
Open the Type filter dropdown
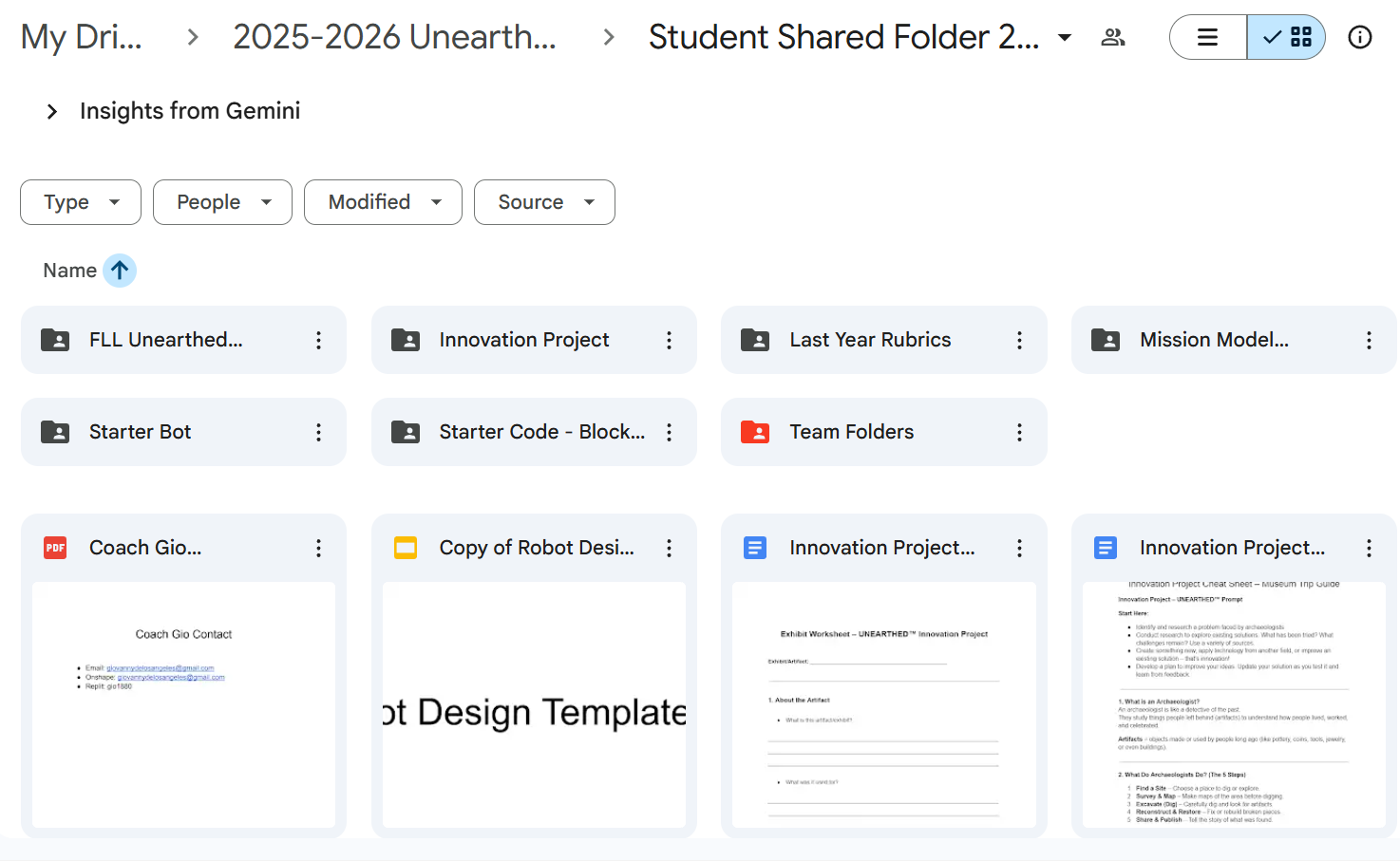pos(81,202)
